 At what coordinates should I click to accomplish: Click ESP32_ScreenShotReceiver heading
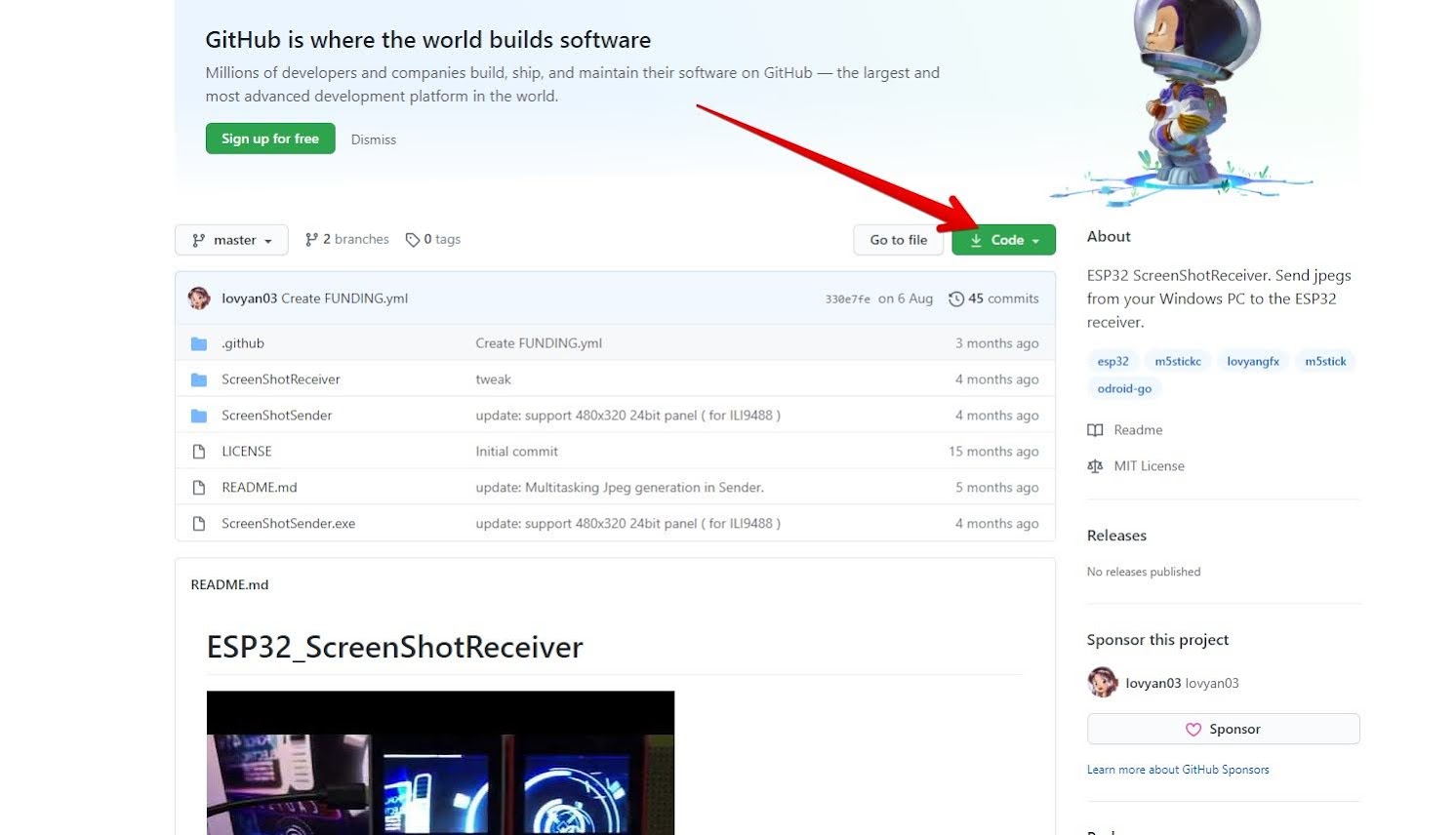(x=394, y=647)
